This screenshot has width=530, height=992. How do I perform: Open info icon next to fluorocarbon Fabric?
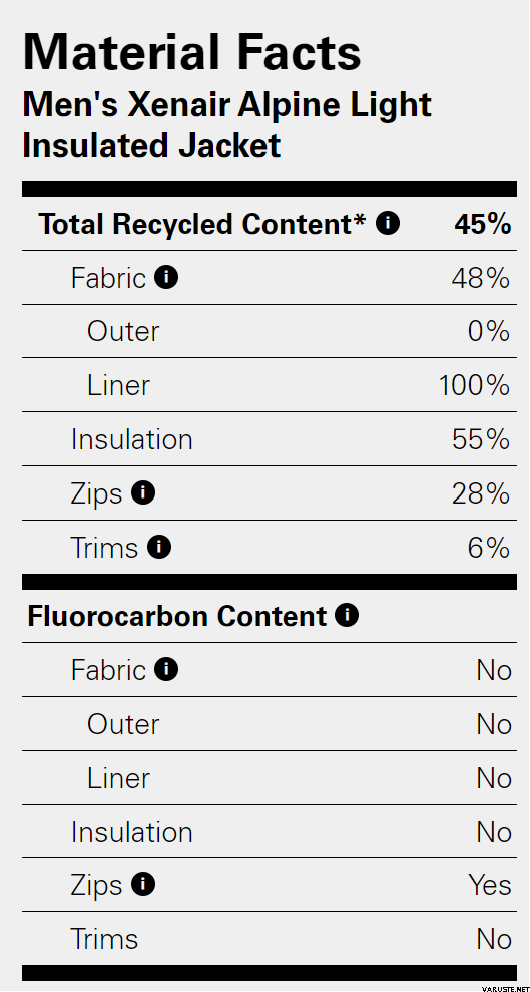point(166,669)
